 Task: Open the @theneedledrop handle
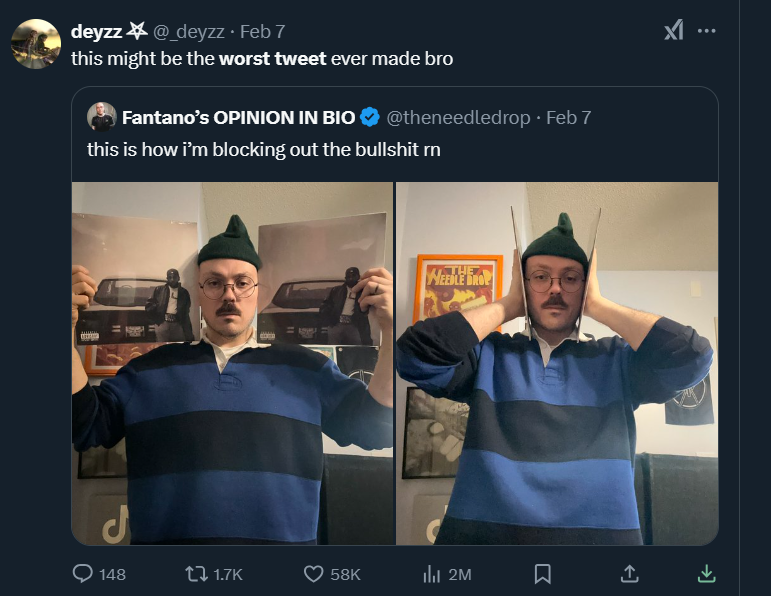458,117
